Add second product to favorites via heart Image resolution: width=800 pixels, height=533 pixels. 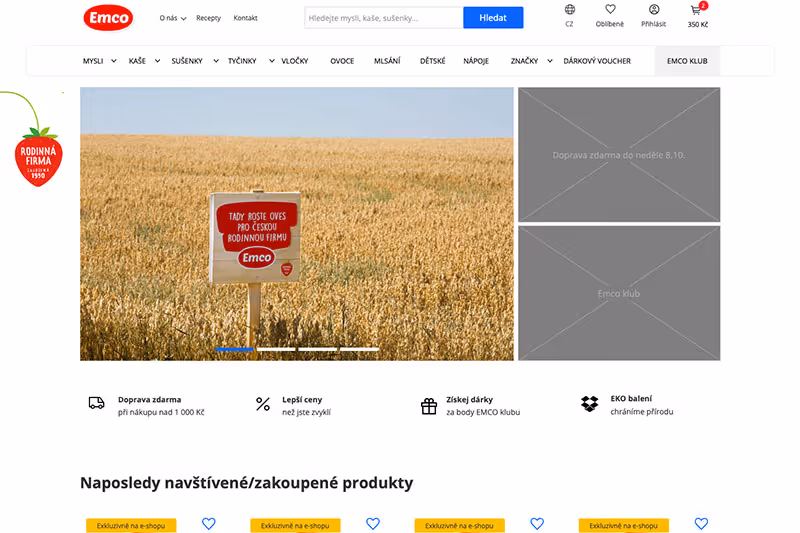pos(373,523)
